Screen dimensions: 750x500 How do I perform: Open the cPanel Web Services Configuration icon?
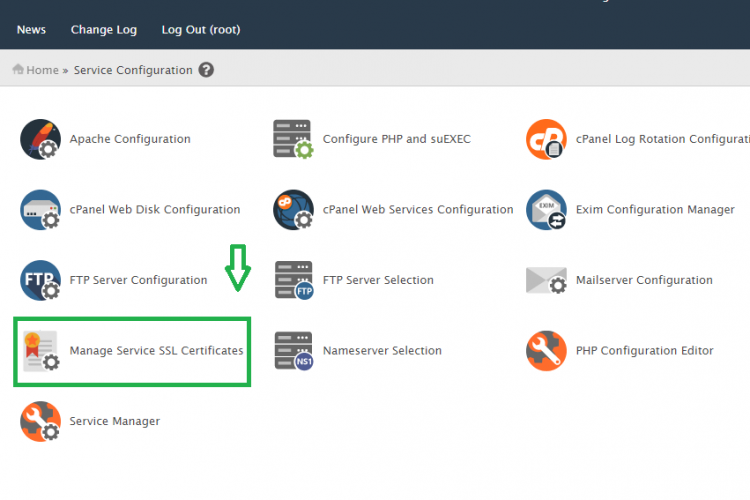293,210
